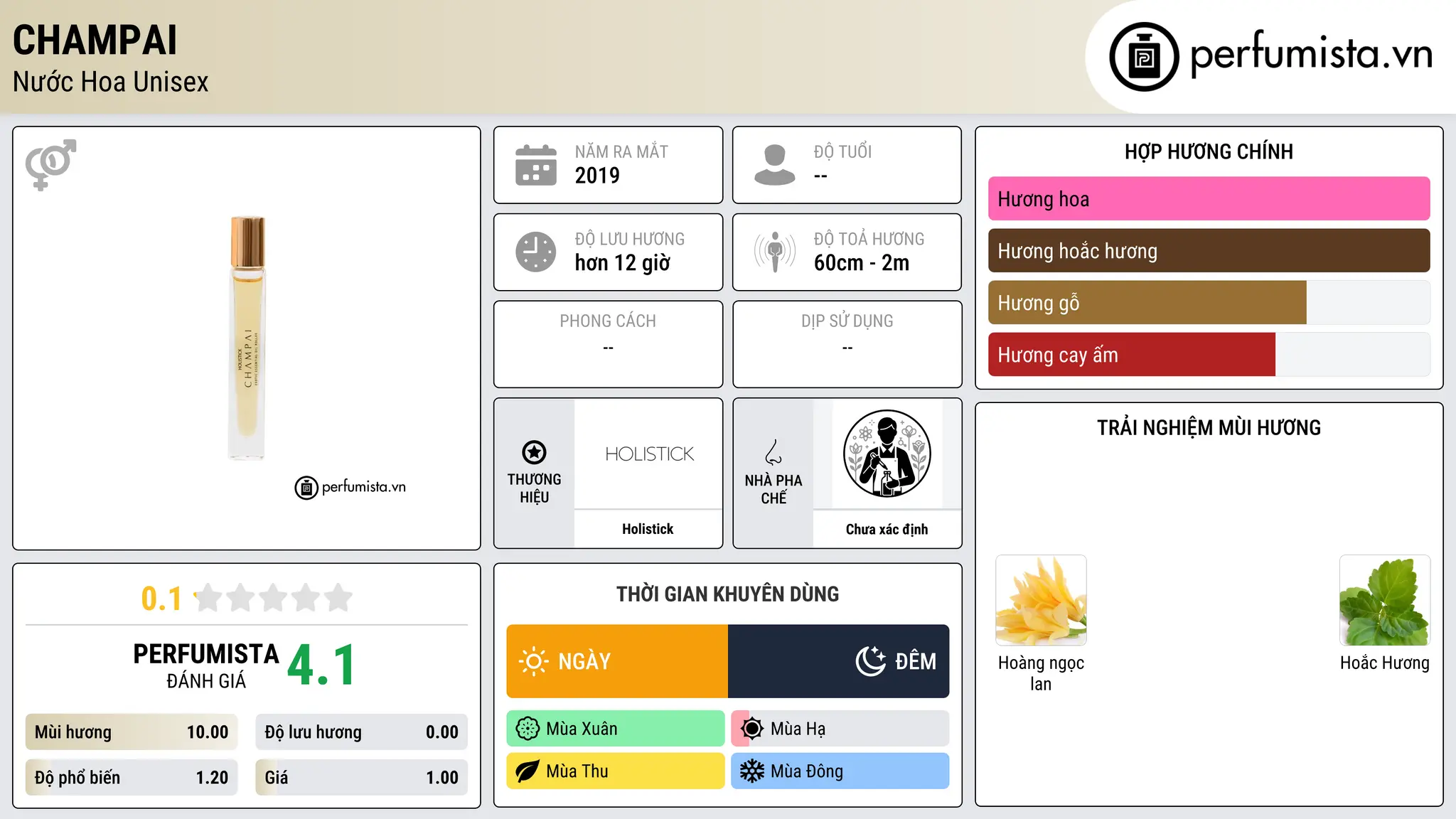Click the perfumer illustration avatar

click(x=887, y=454)
